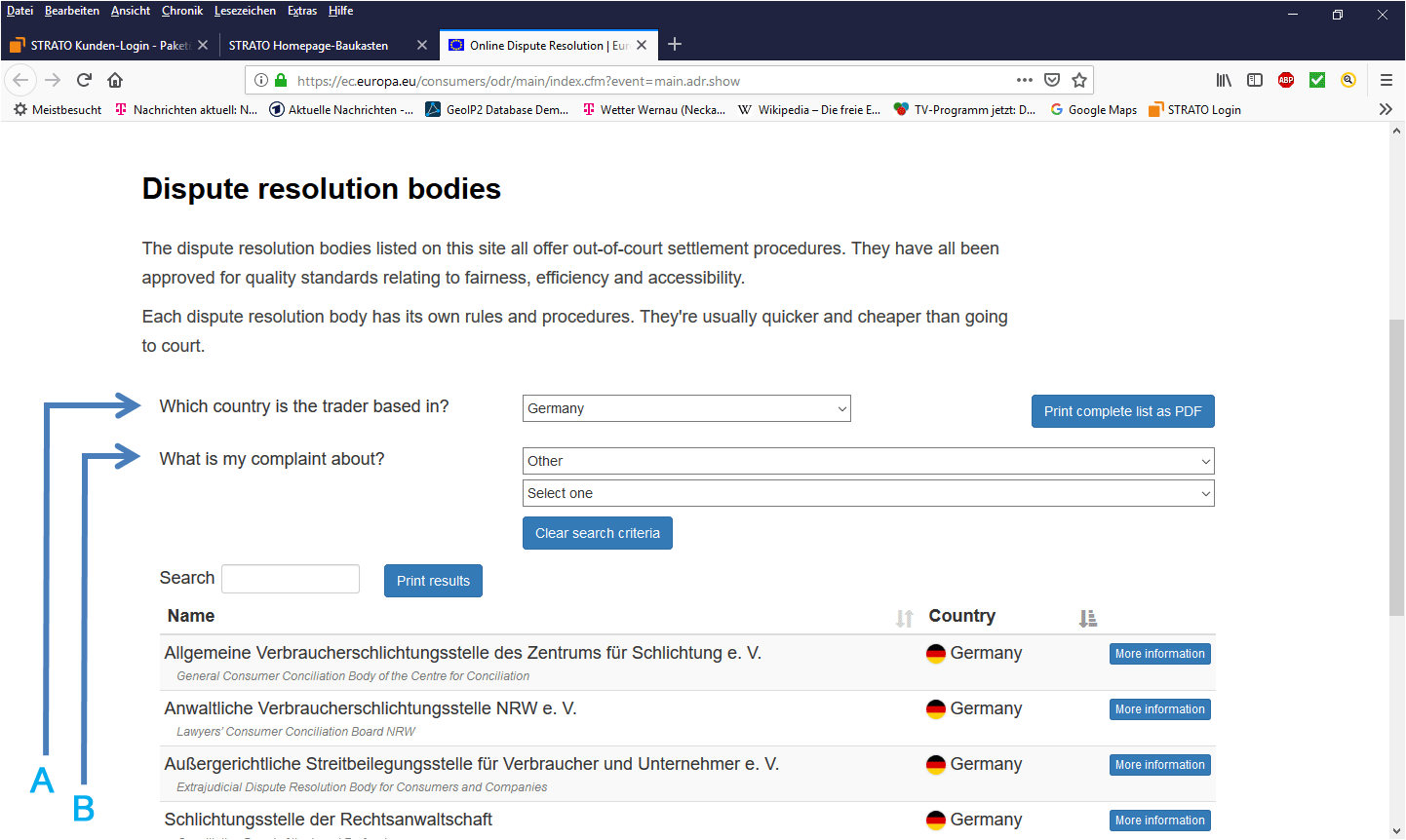Image resolution: width=1406 pixels, height=840 pixels.
Task: Open the 'Select one' dropdown
Action: click(x=868, y=493)
